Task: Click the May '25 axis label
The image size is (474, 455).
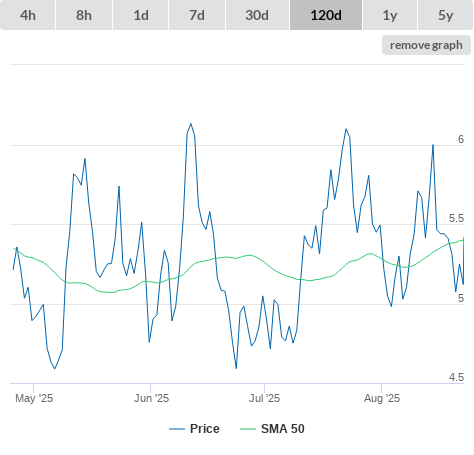Action: click(34, 398)
